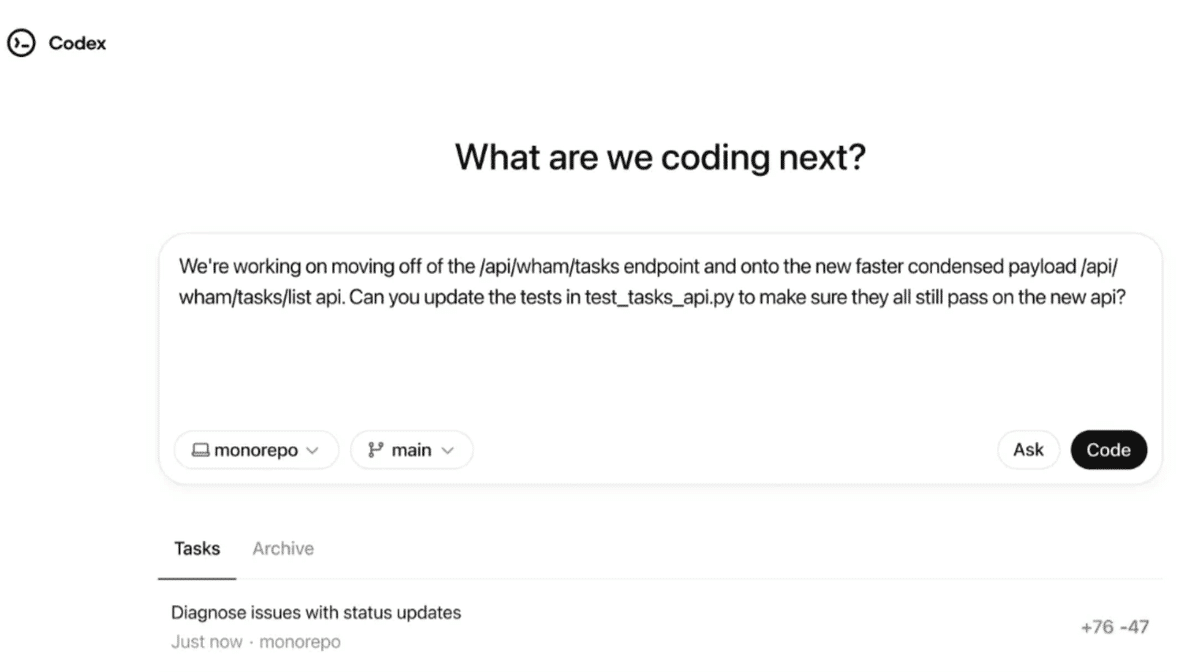Open the monorepo environment selector

click(x=257, y=450)
